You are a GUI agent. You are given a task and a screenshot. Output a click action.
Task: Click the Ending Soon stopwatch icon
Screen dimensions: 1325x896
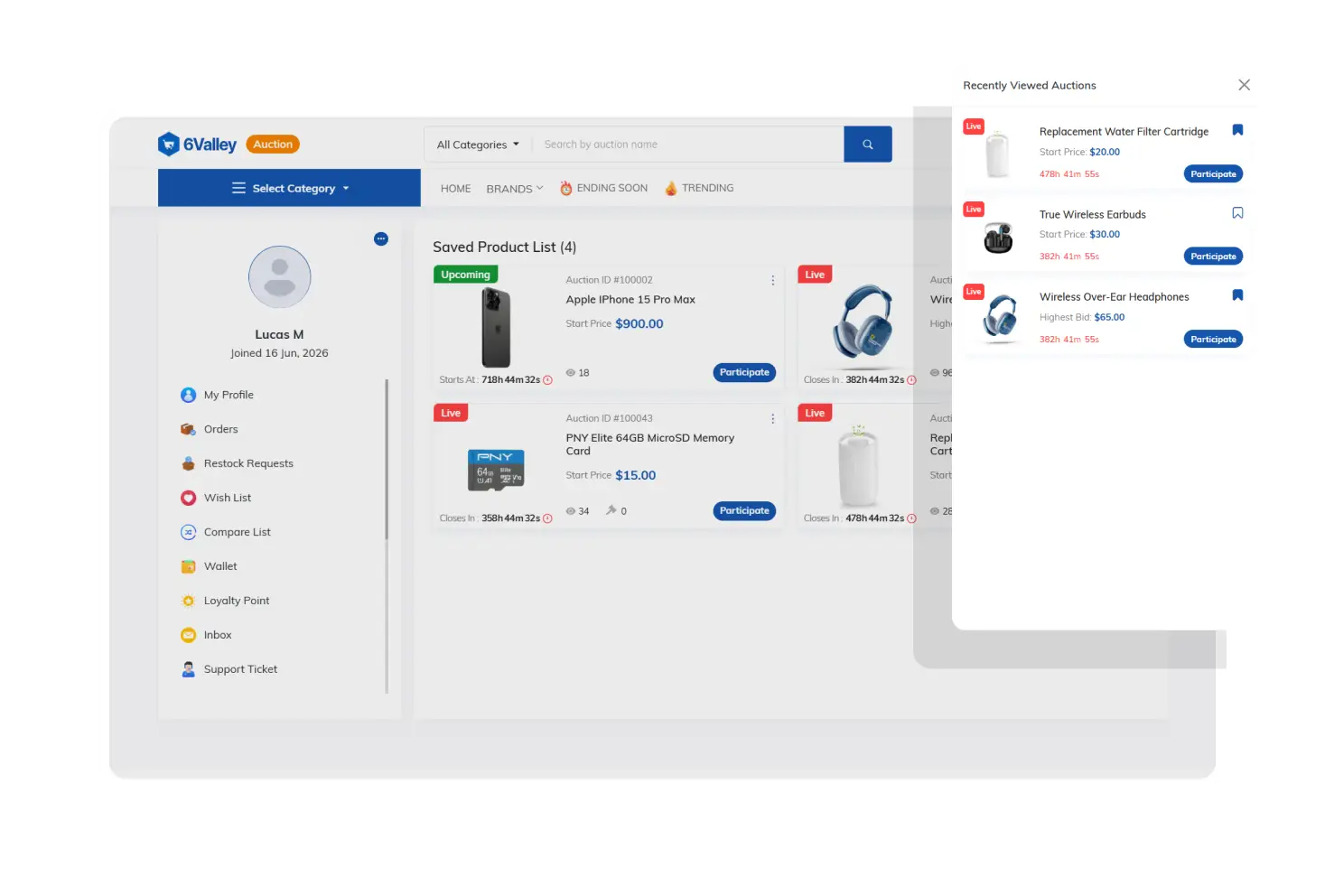(566, 188)
